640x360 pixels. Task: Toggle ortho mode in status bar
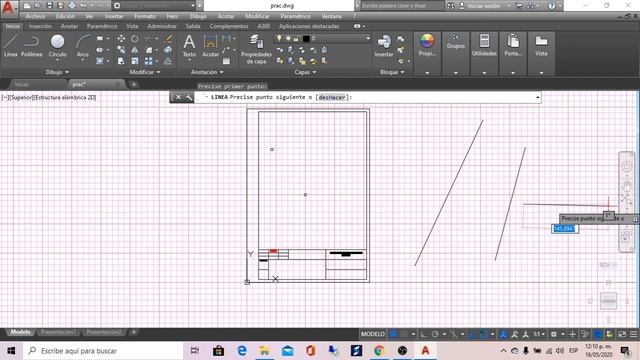pos(424,334)
